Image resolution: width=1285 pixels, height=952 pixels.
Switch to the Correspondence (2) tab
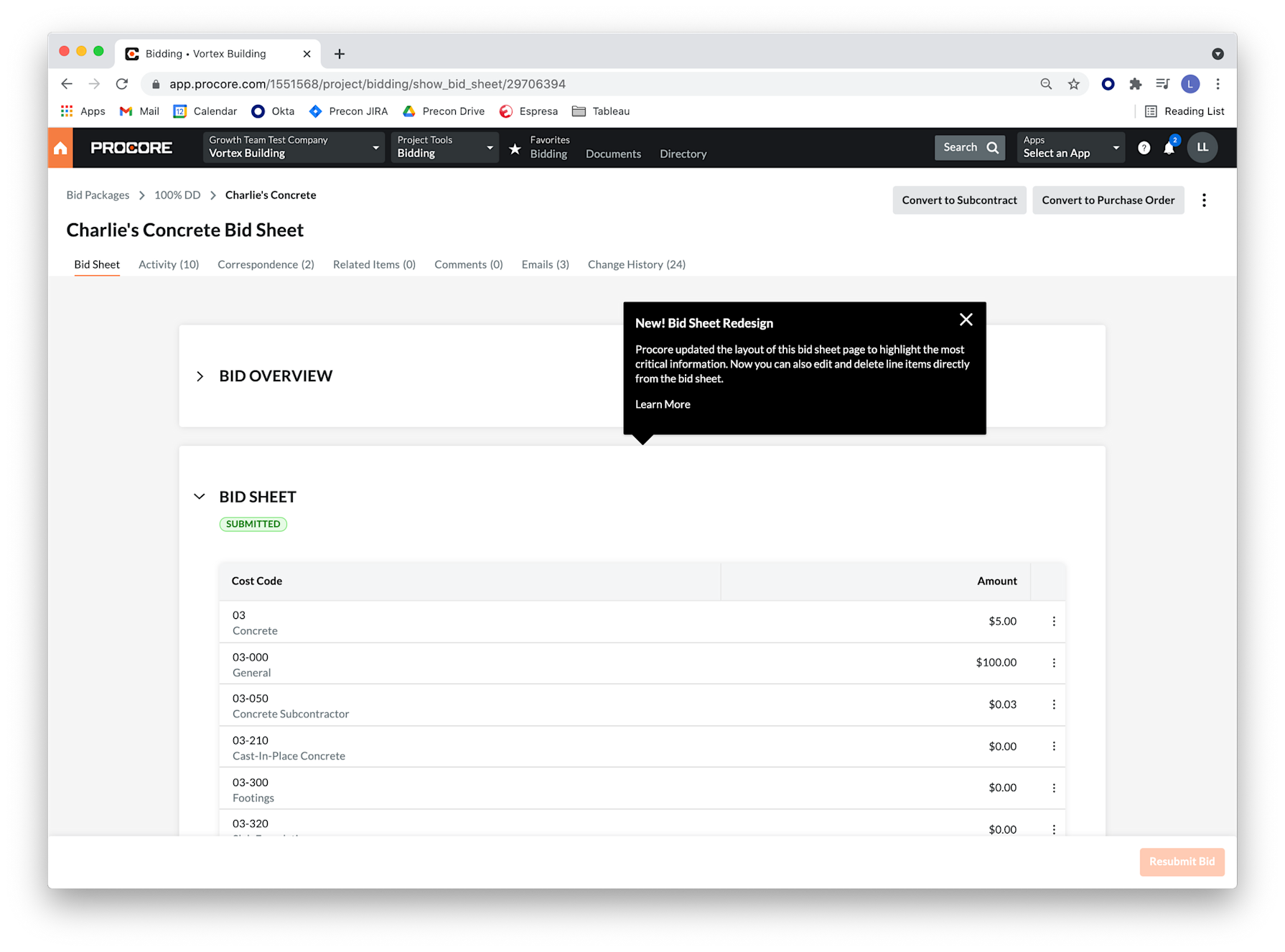point(266,265)
